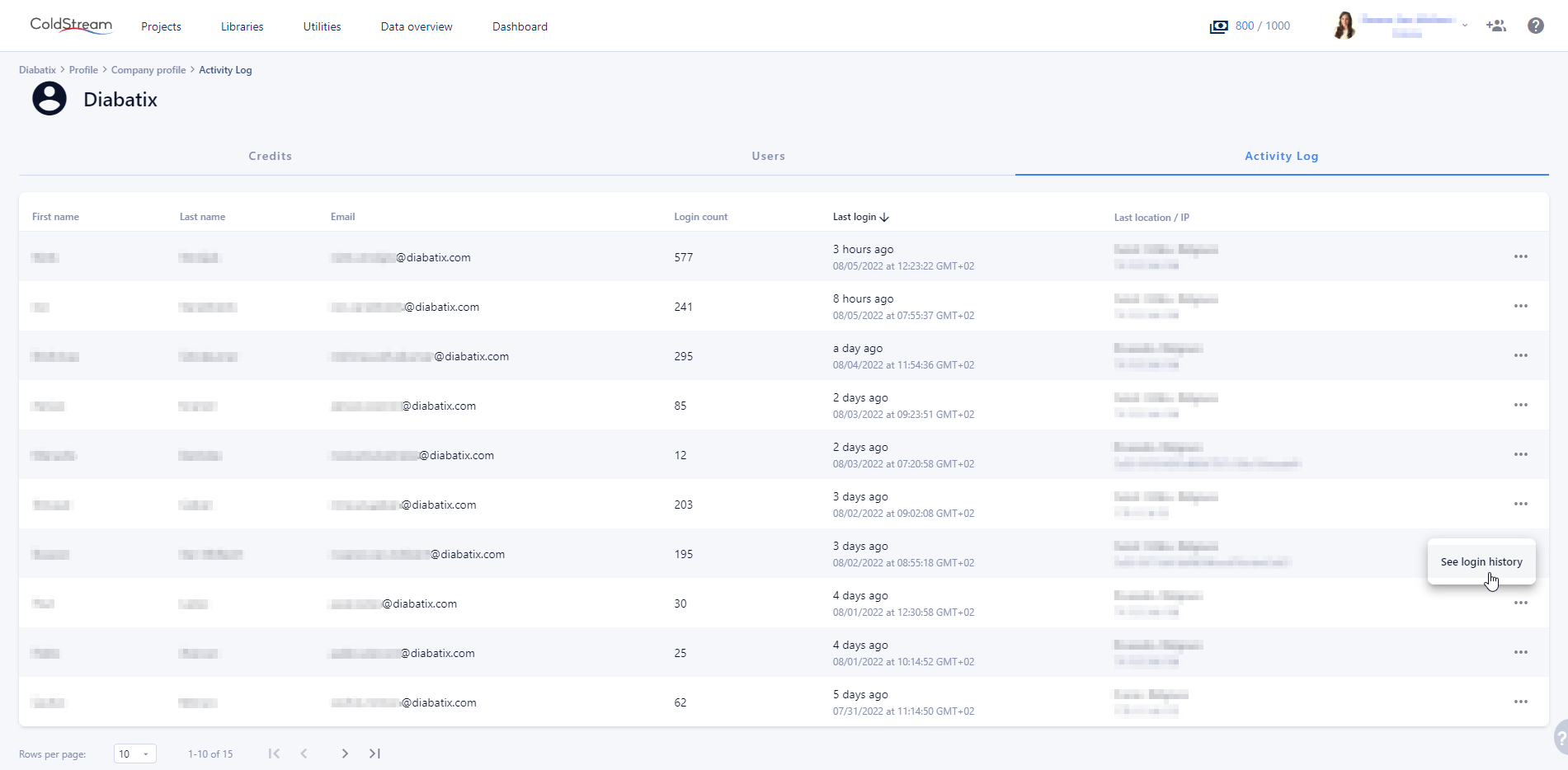Click the 5 days ago last login
This screenshot has width=1568, height=770.
pos(860,694)
